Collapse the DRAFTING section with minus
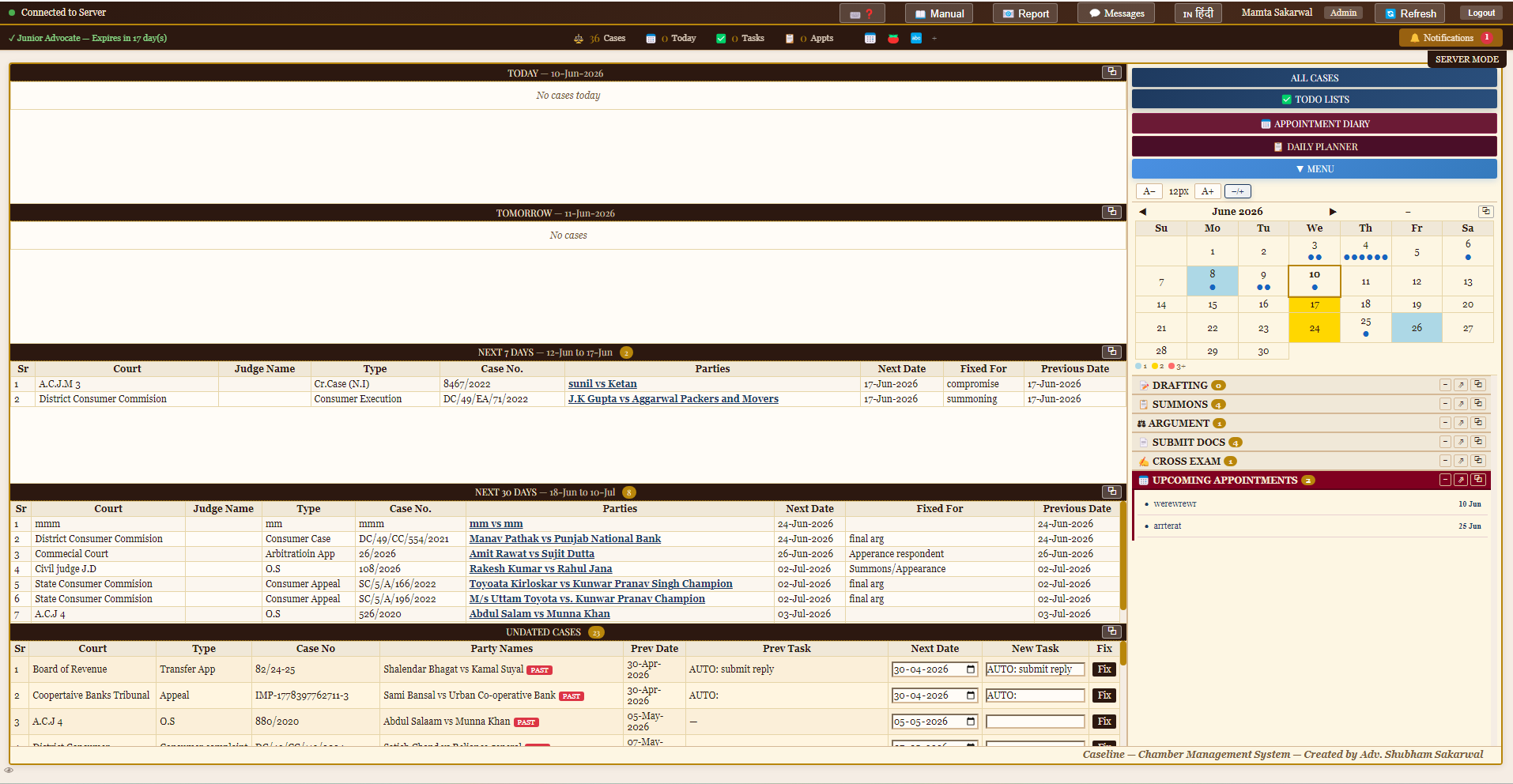Image resolution: width=1513 pixels, height=784 pixels. [1445, 385]
